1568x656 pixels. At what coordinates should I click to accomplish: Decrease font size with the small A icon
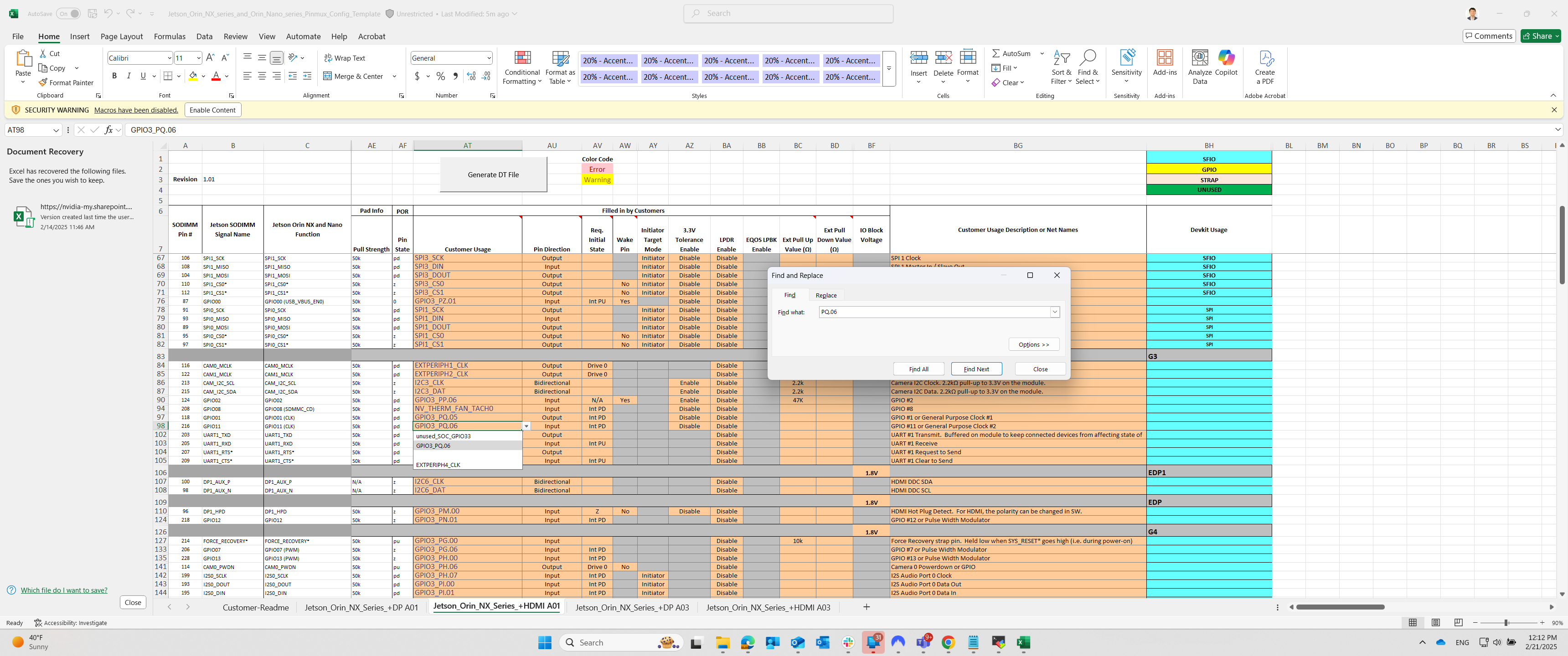coord(225,57)
